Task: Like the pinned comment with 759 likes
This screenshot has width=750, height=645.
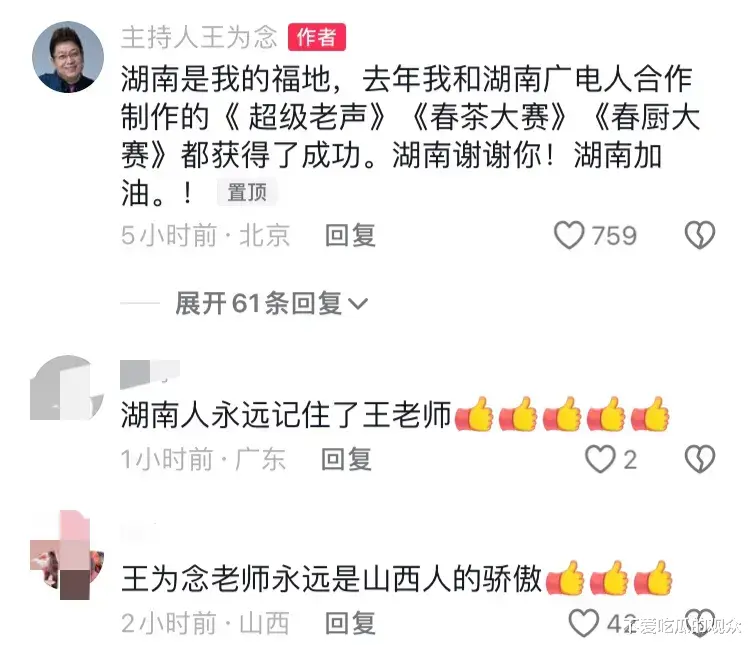Action: point(569,235)
